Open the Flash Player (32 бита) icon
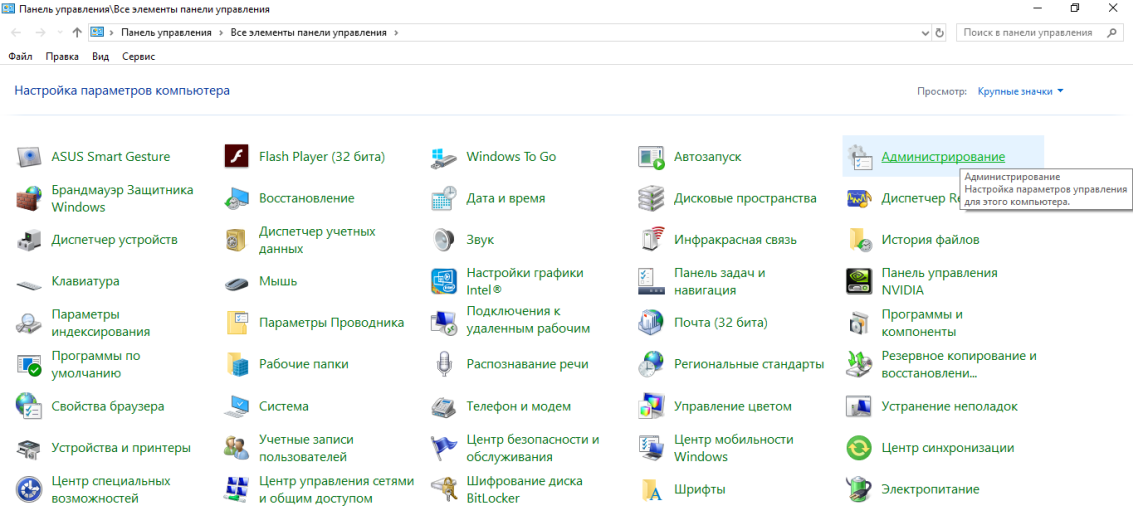The width and height of the screenshot is (1133, 525). (236, 157)
